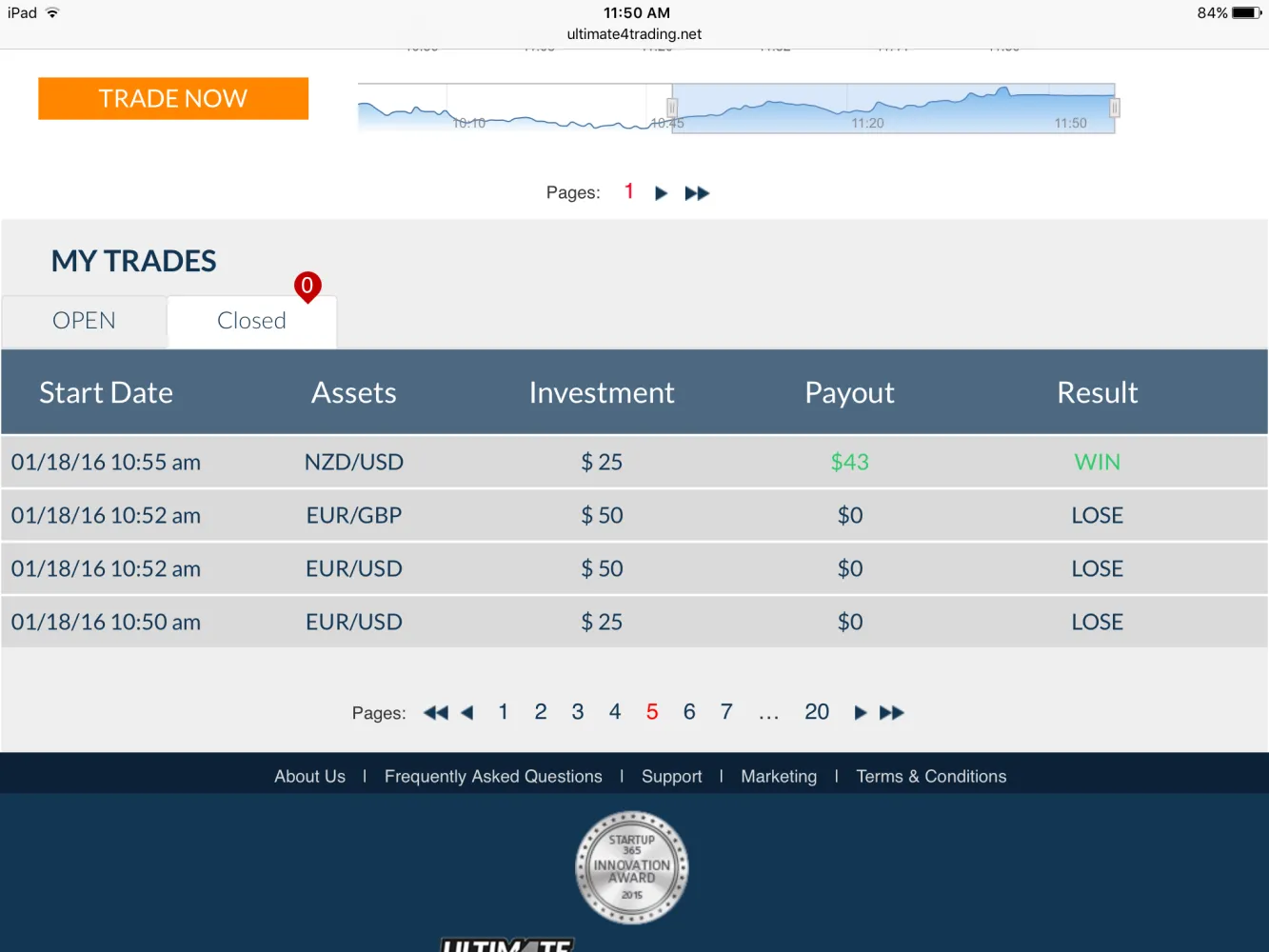The height and width of the screenshot is (952, 1269).
Task: Click the NZD/USD winning trade row
Action: click(x=634, y=463)
